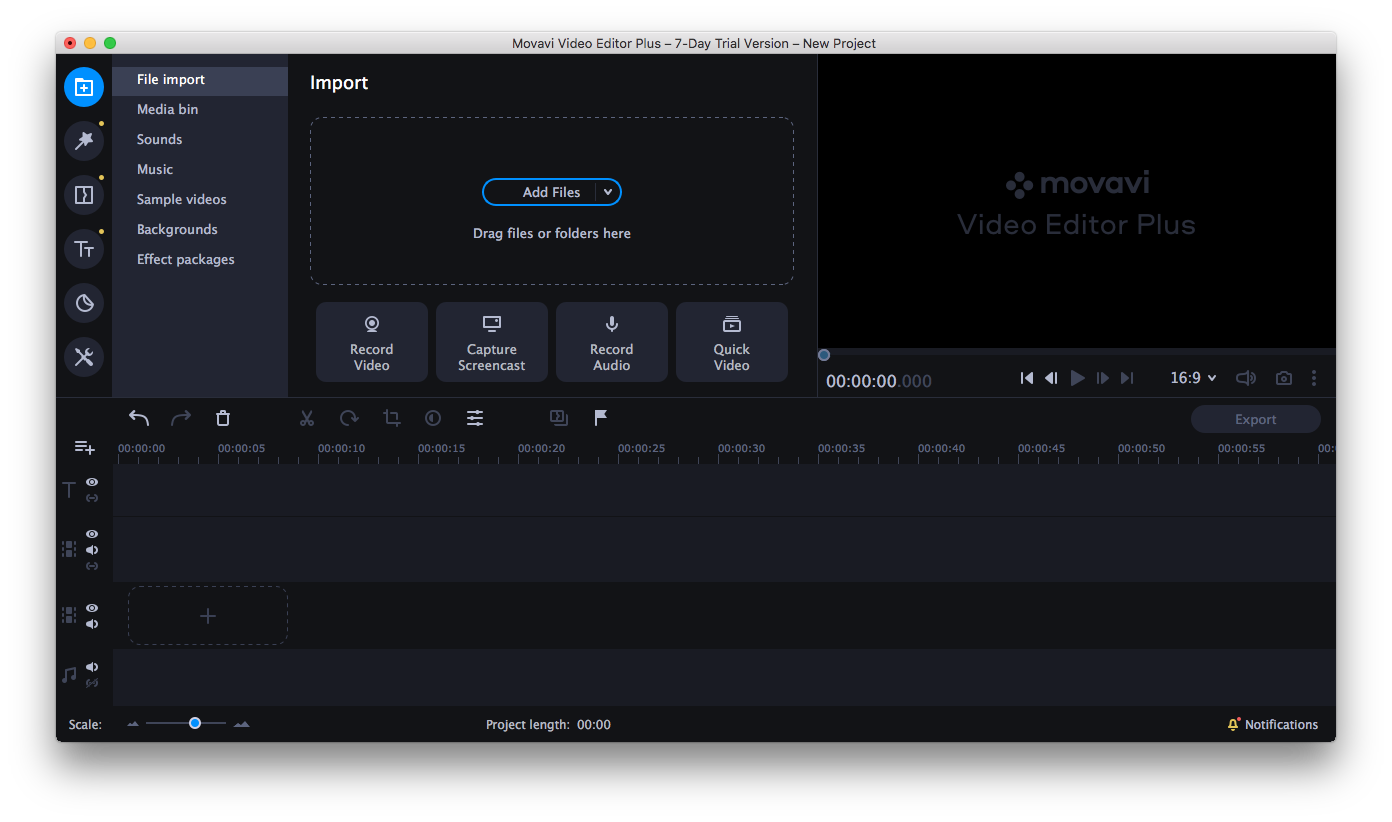This screenshot has width=1392, height=822.
Task: Open the preview more options dots
Action: 1314,378
